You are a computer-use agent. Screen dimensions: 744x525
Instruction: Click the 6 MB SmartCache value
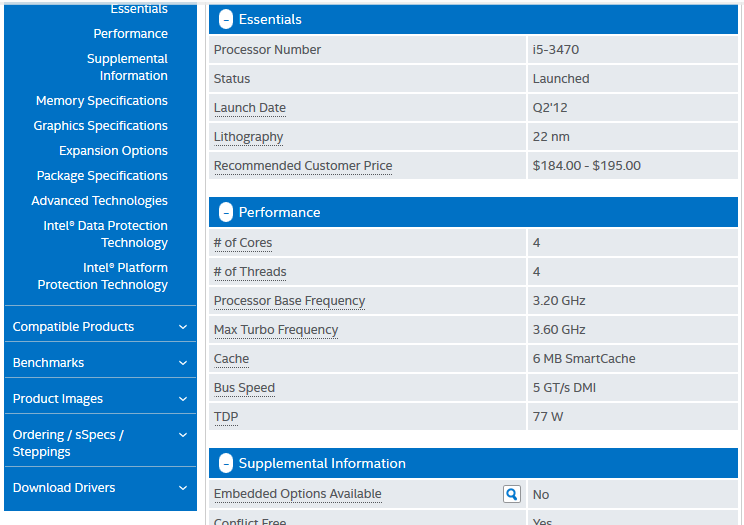pos(584,359)
